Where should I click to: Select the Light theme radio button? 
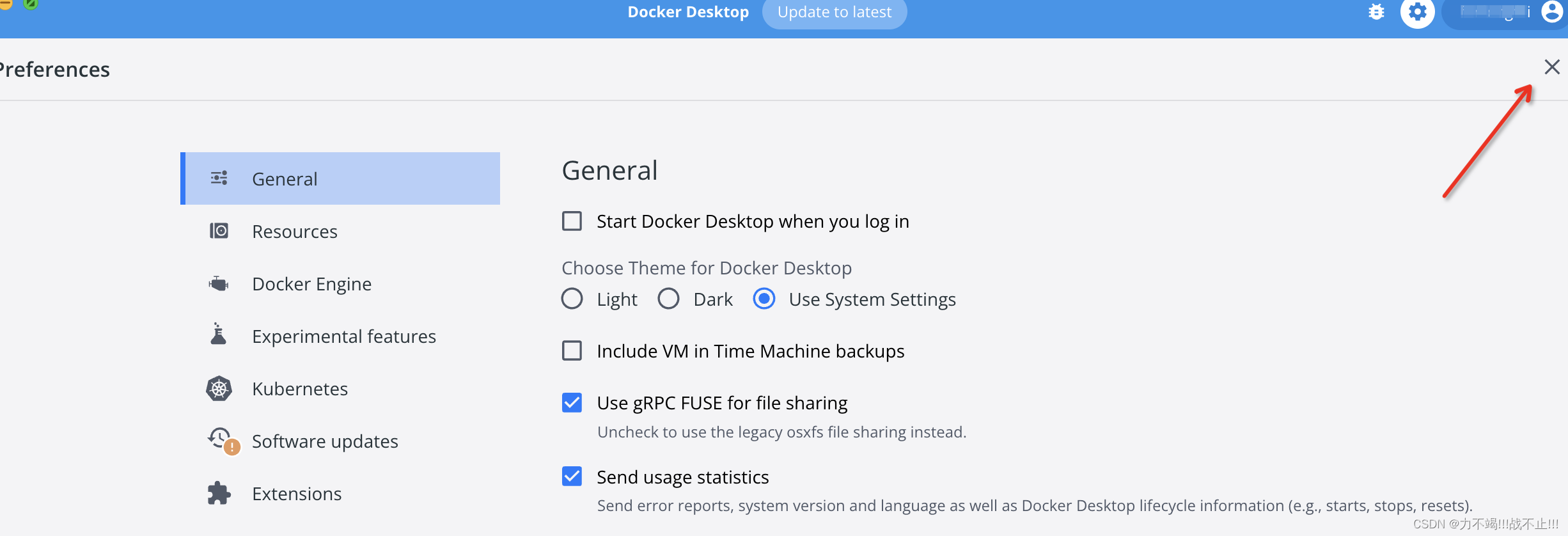click(x=572, y=299)
